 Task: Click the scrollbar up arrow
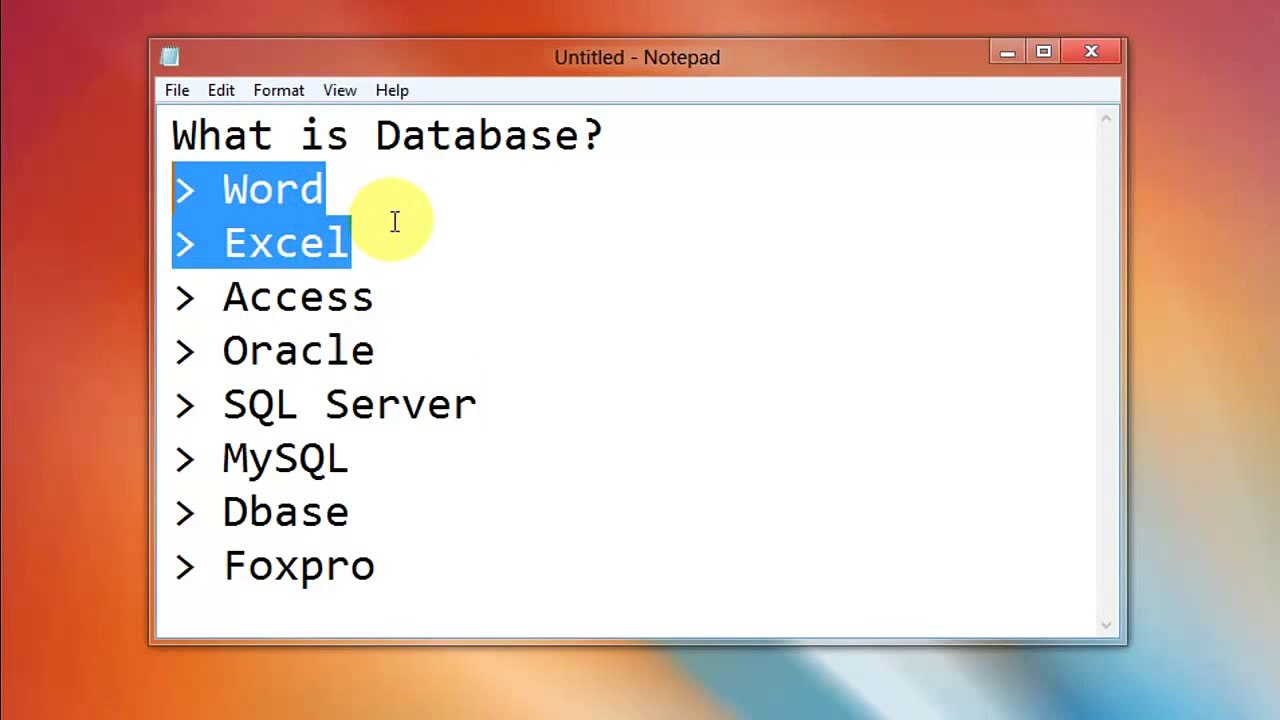(x=1106, y=119)
